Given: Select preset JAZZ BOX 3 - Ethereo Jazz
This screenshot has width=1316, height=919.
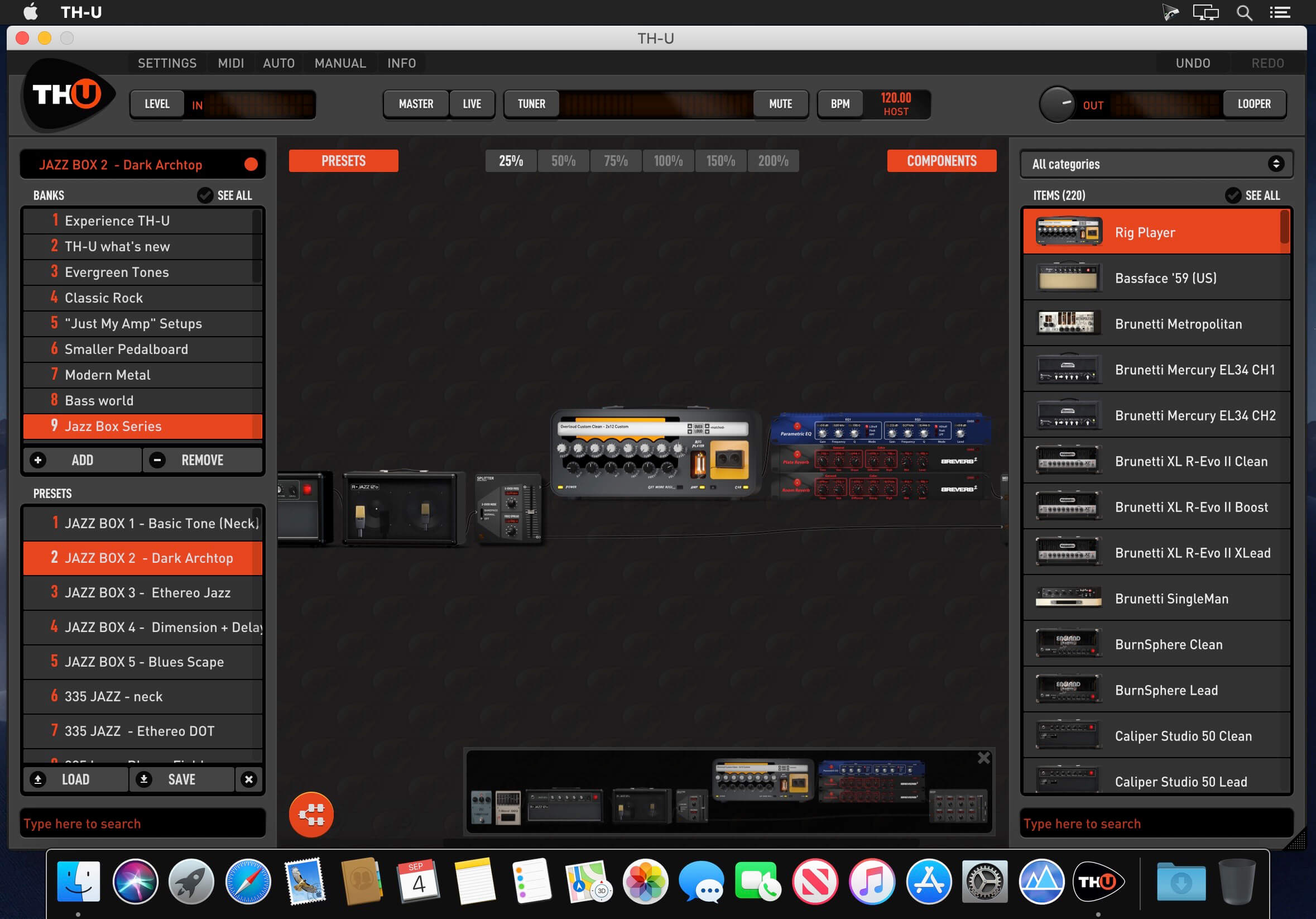Looking at the screenshot, I should click(142, 592).
